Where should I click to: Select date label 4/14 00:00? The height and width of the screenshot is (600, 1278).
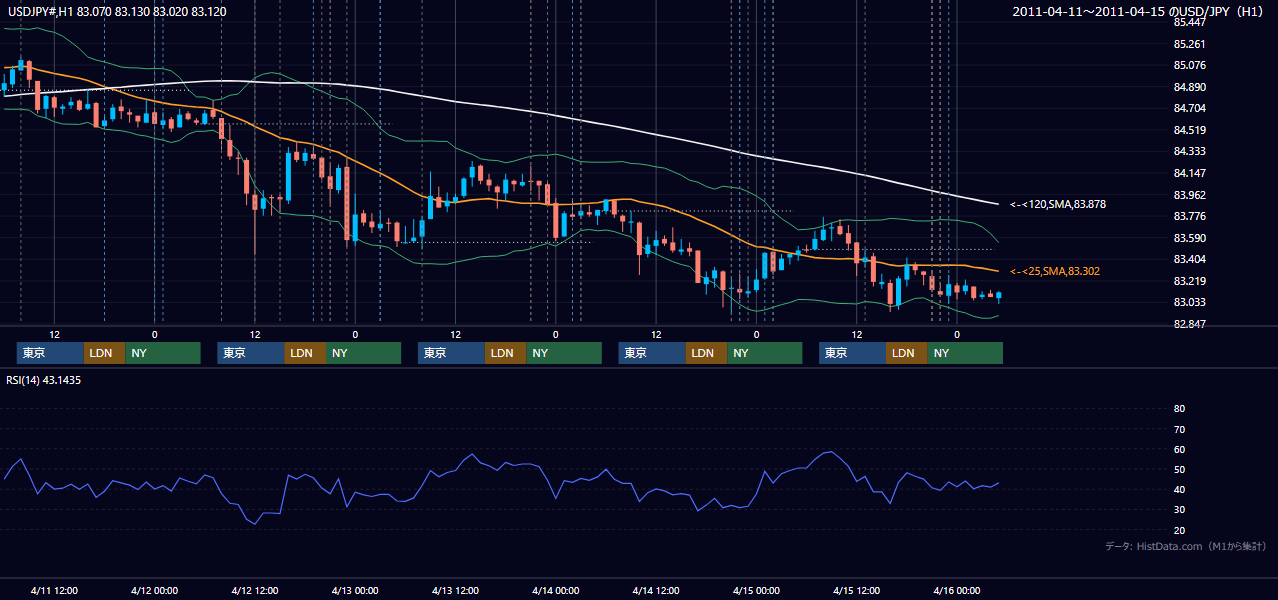(555, 590)
